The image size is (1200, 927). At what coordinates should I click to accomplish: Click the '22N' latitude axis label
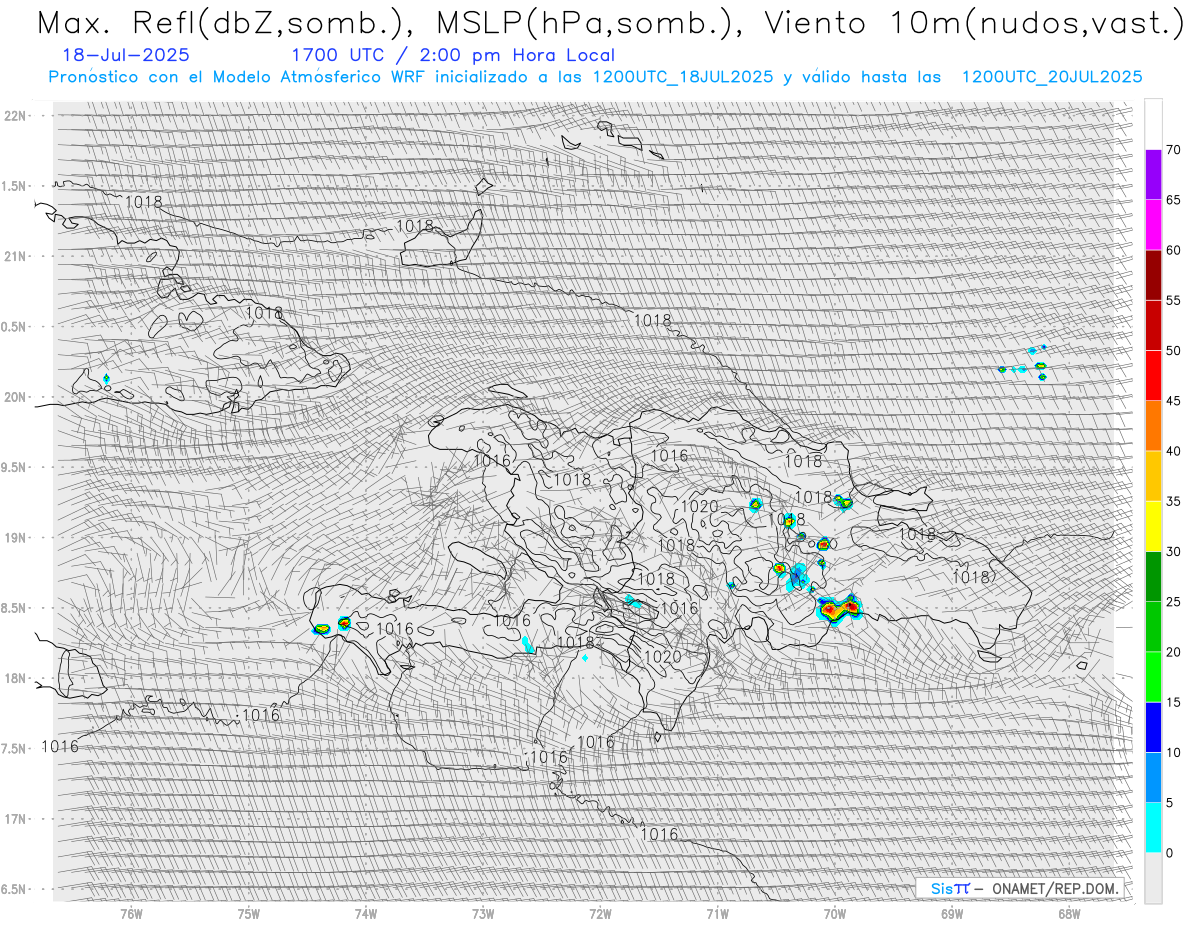[16, 115]
